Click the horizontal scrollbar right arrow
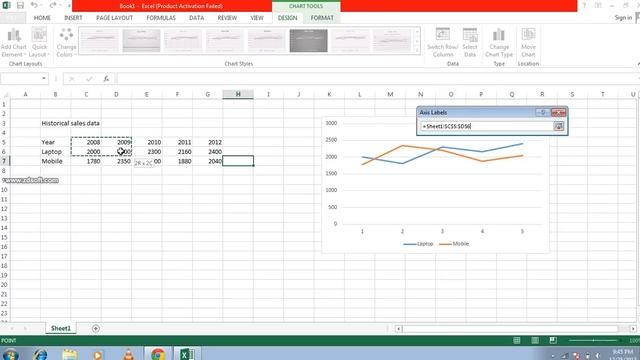The width and height of the screenshot is (640, 360). (633, 329)
